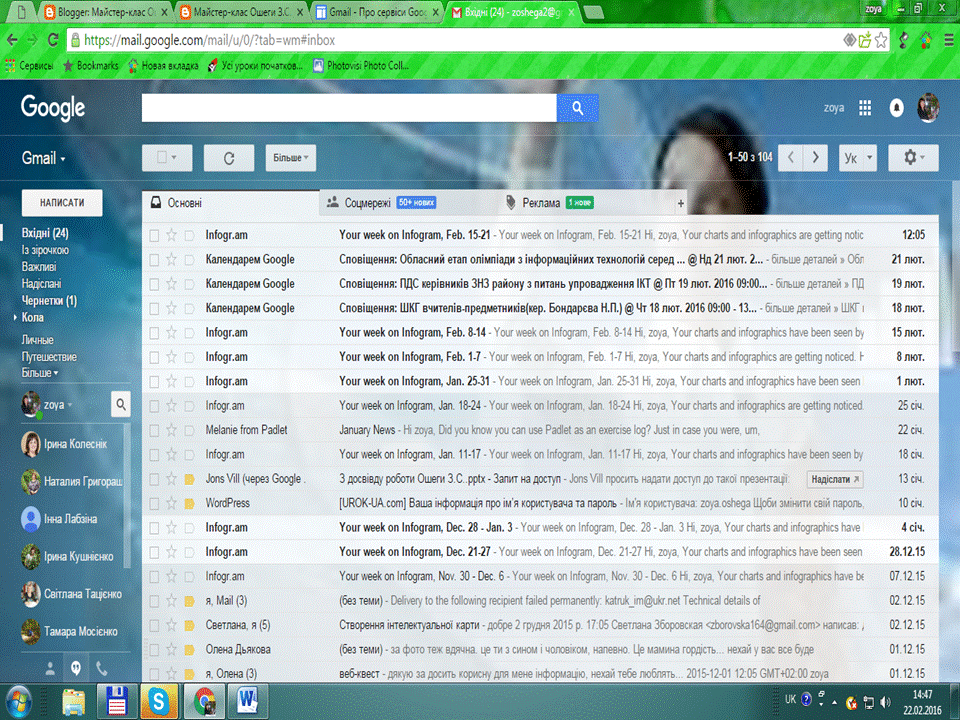This screenshot has width=960, height=720.
Task: Select checkbox for Светлана, я (5) message
Action: [x=154, y=625]
